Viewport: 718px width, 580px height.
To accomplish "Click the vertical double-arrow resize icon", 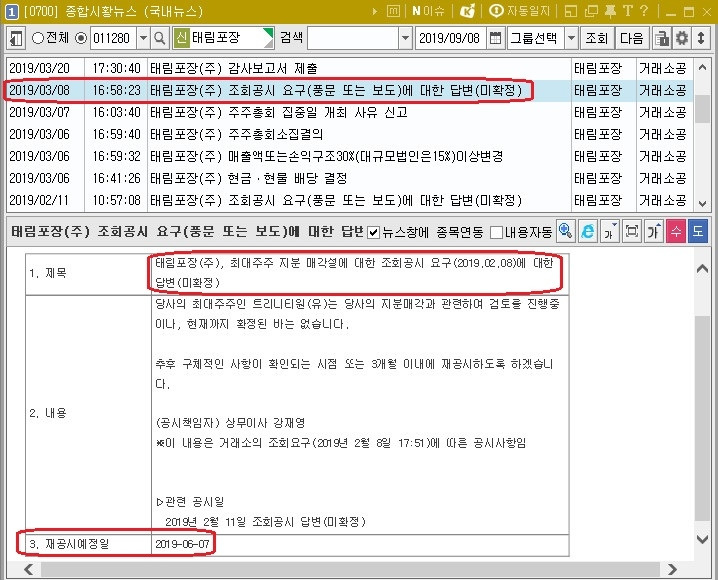I will coord(701,38).
